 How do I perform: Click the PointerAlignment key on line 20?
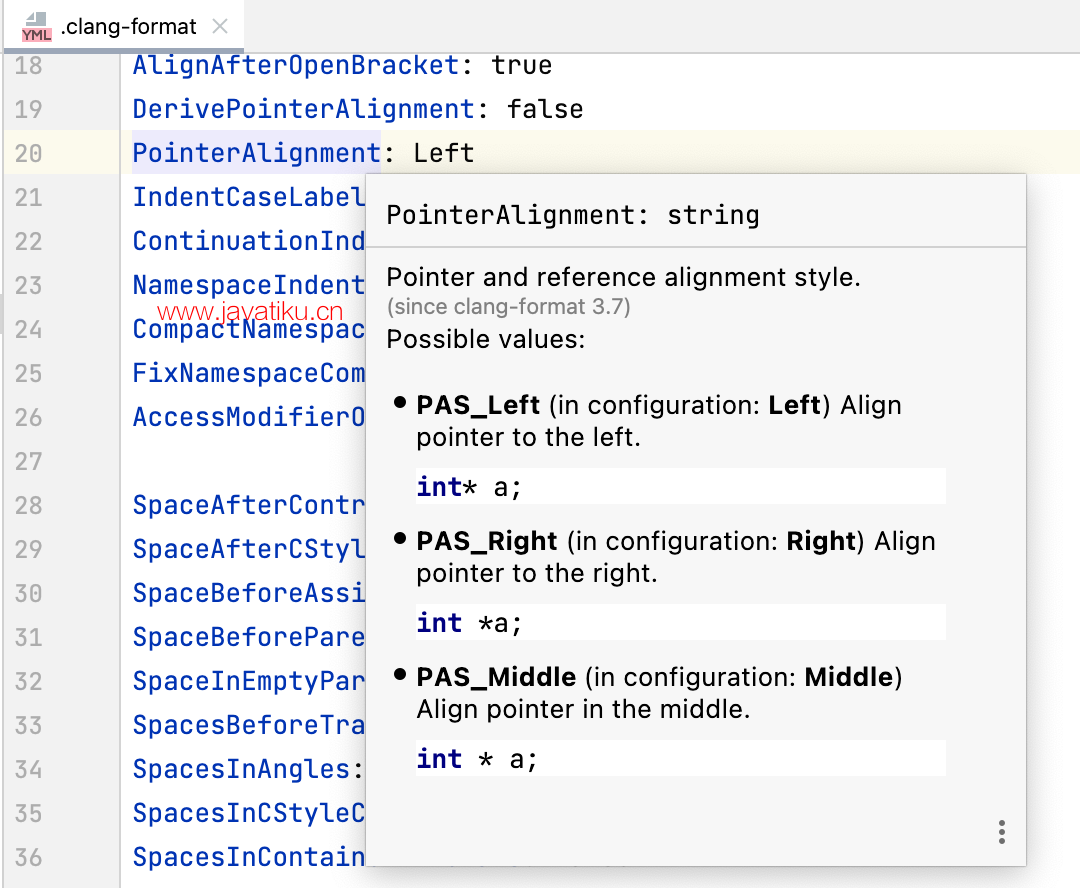[256, 154]
